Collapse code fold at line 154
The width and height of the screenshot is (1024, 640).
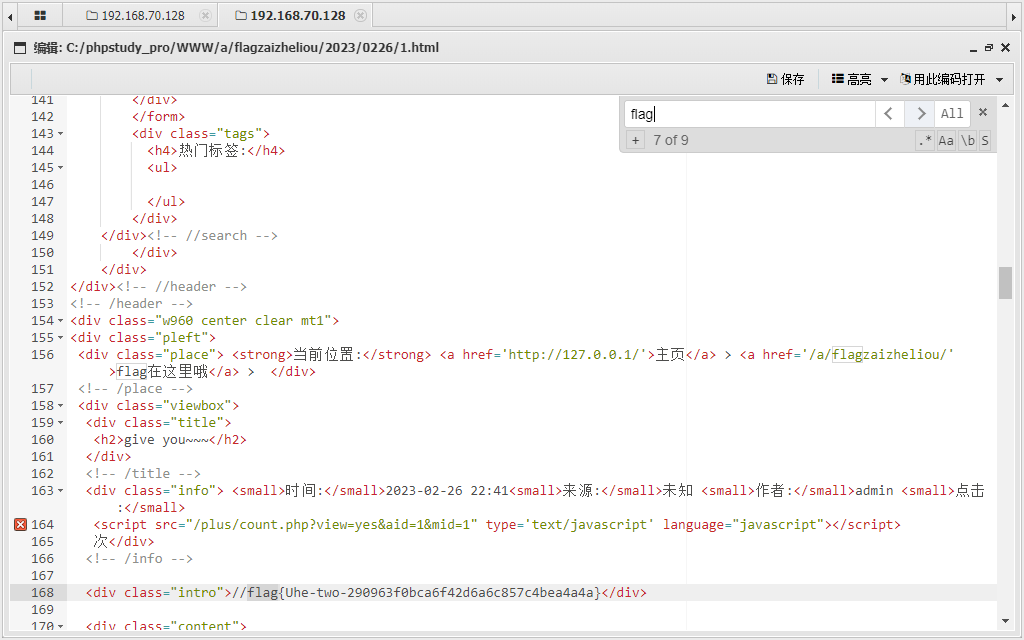pos(61,321)
